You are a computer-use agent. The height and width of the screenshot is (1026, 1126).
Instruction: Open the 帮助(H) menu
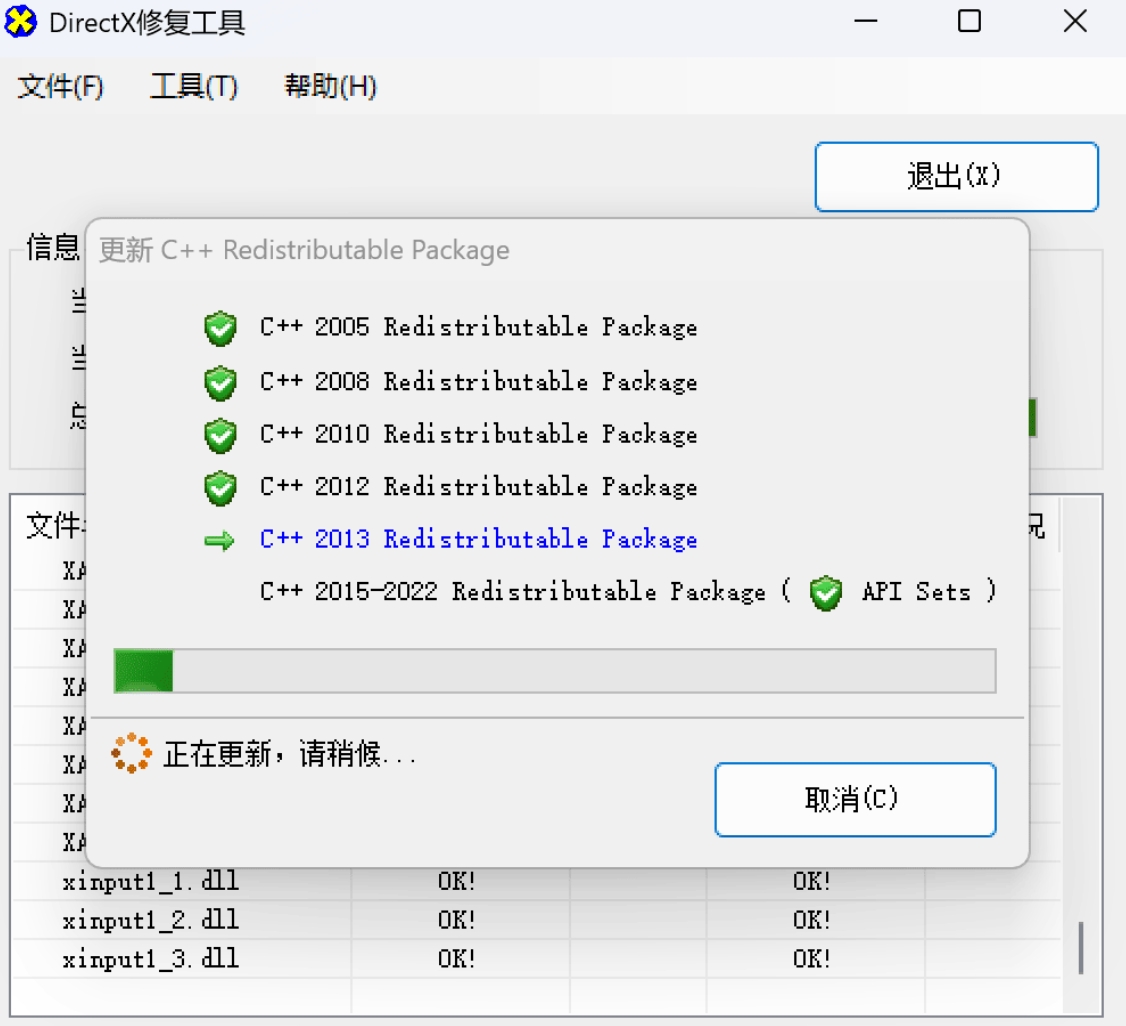[330, 87]
